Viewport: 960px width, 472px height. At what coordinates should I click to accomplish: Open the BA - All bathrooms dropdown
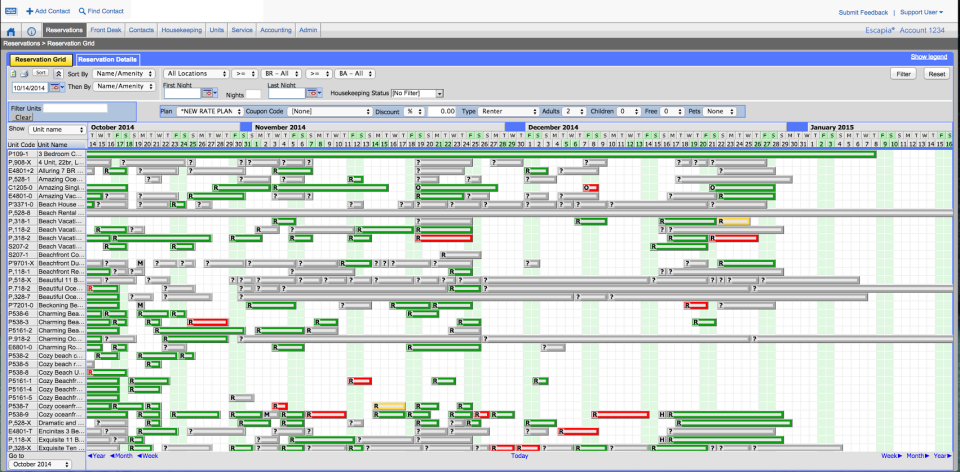[x=354, y=73]
